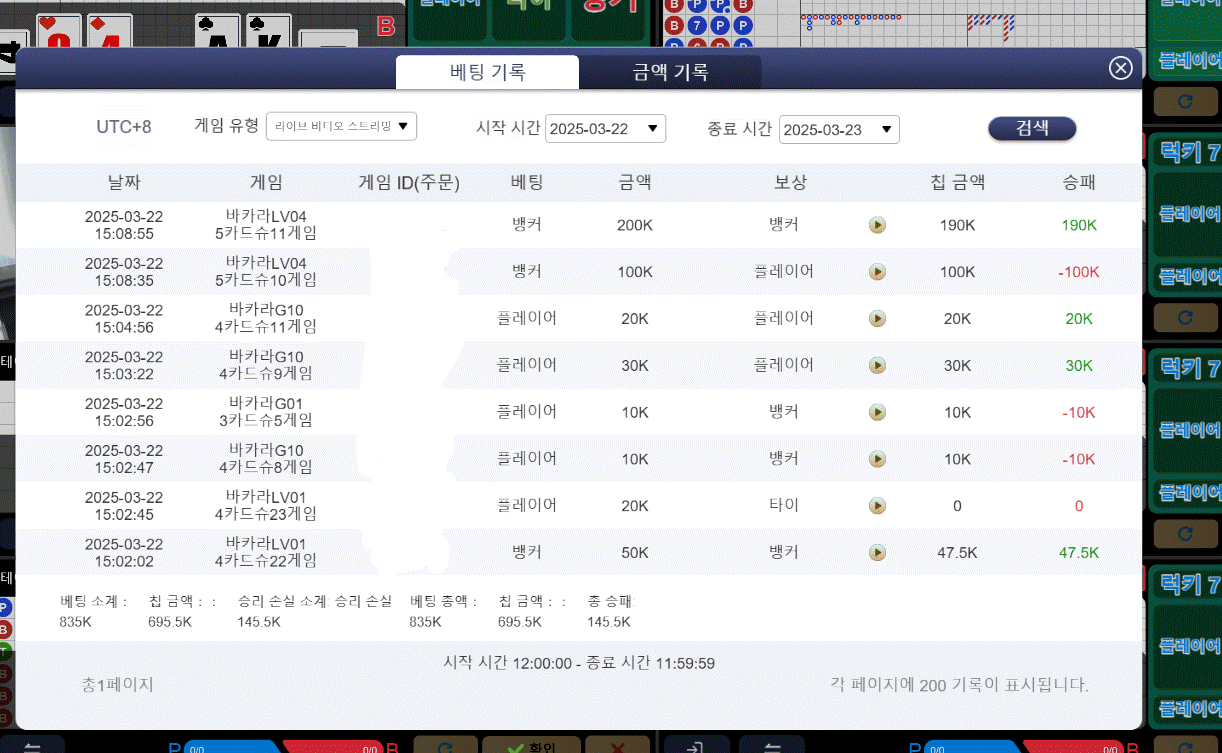Close the betting record dialog with X
Viewport: 1222px width, 753px height.
(x=1121, y=68)
